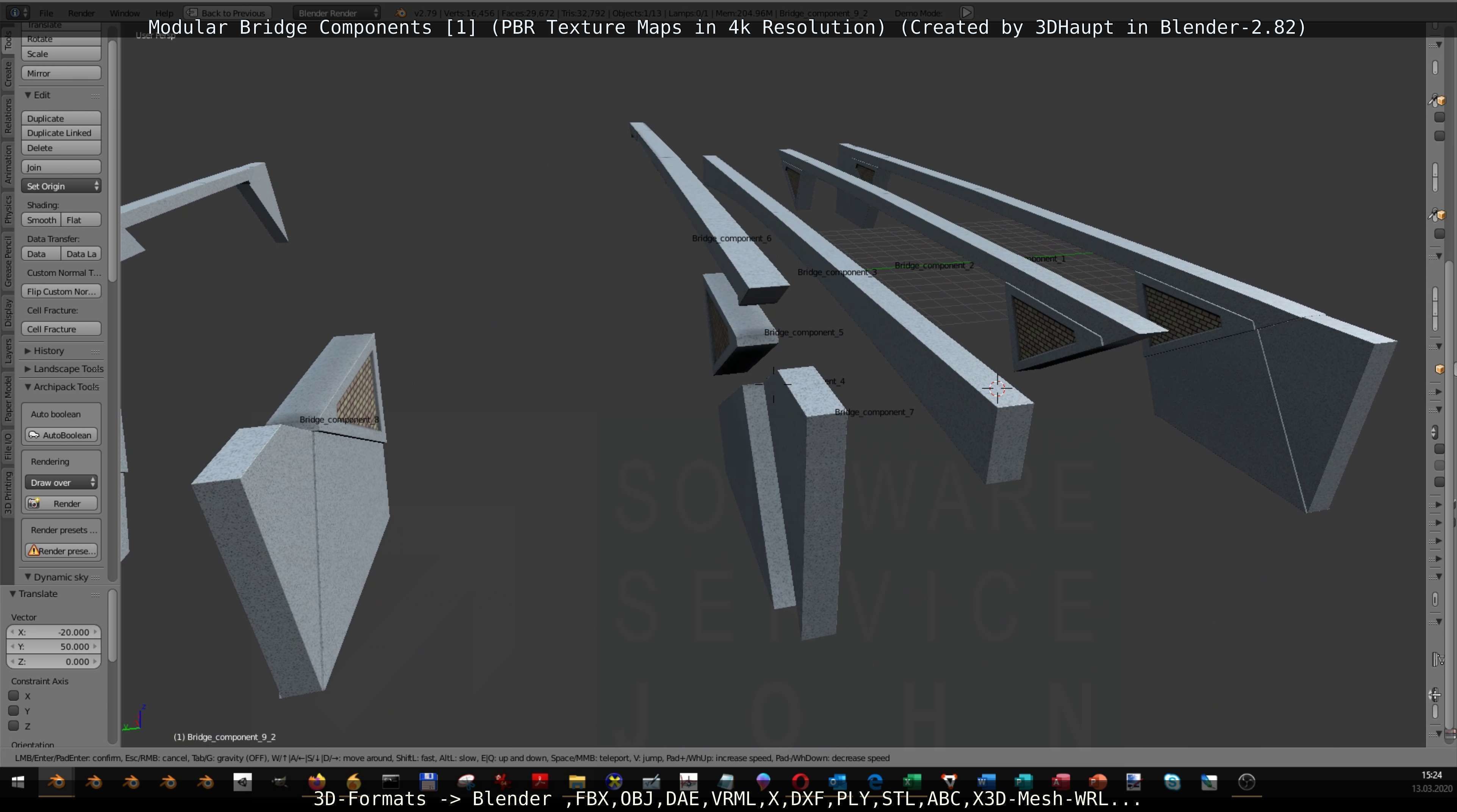Viewport: 1457px width, 812px height.
Task: Click the Cell Fracture button
Action: coord(61,329)
